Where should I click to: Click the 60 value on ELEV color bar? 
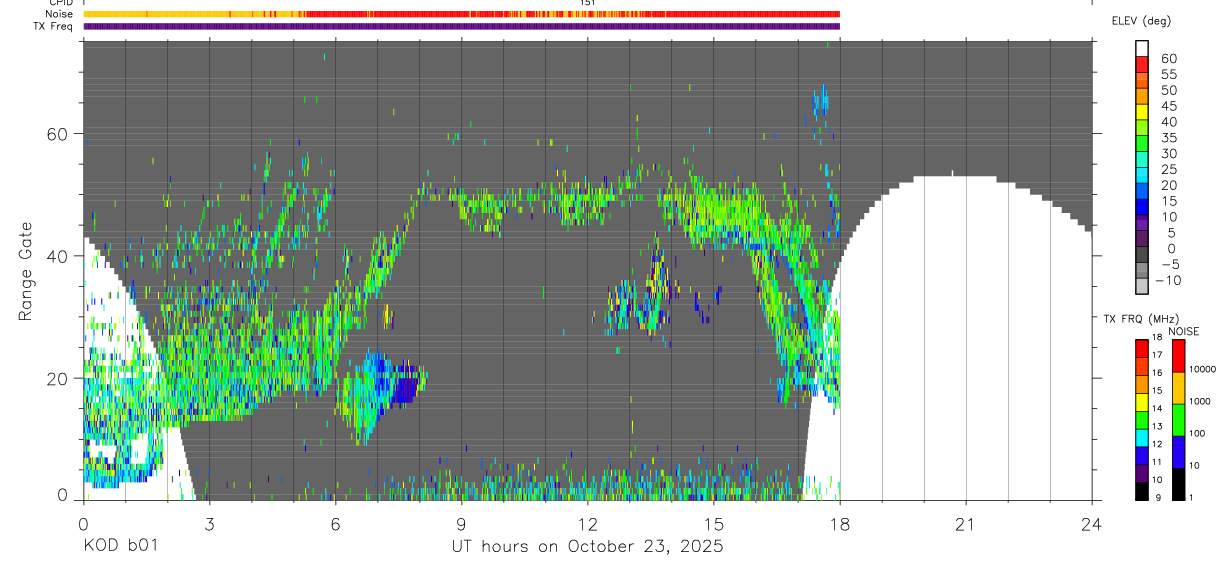tap(1168, 59)
